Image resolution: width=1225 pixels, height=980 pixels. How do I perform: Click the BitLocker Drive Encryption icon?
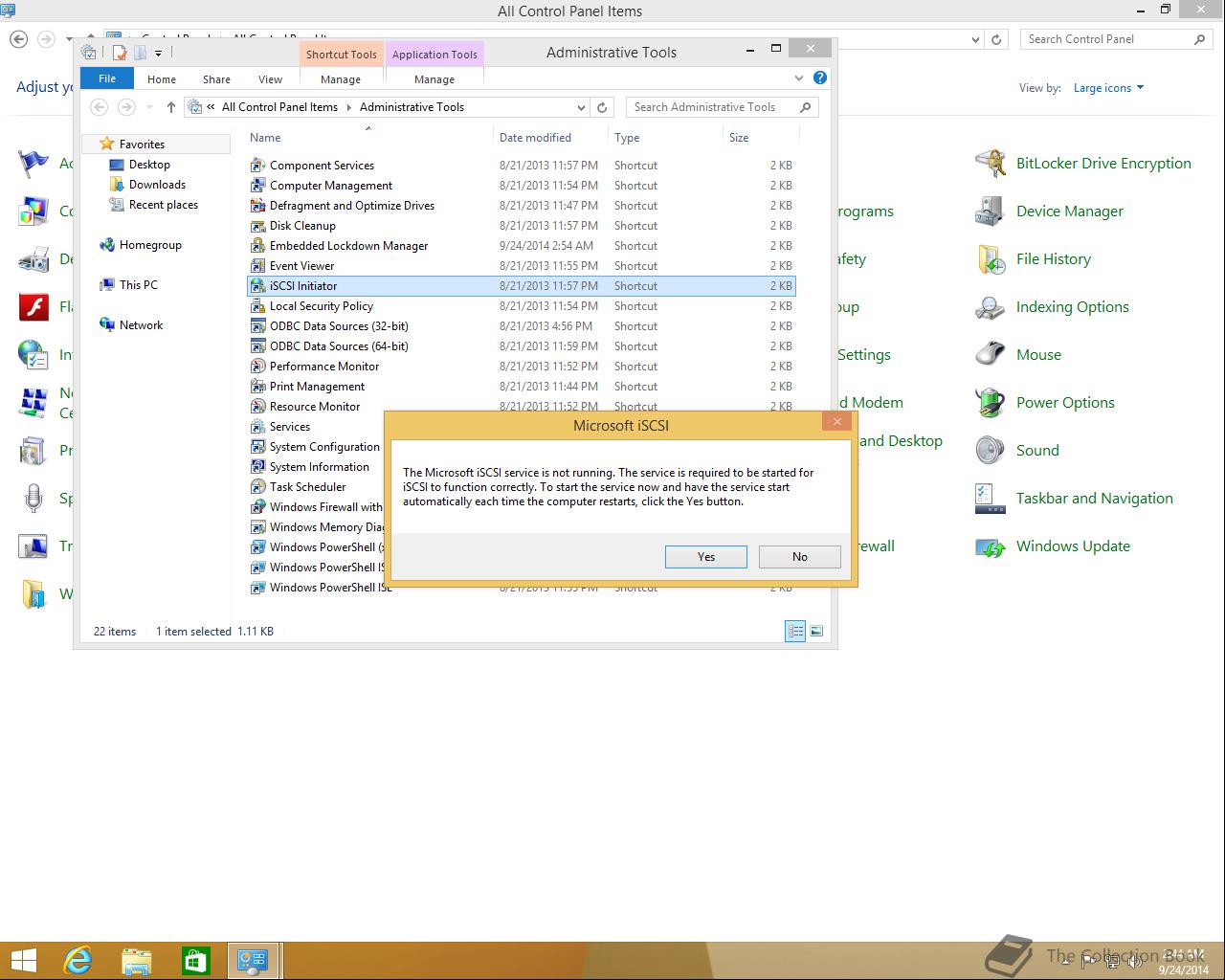(991, 164)
